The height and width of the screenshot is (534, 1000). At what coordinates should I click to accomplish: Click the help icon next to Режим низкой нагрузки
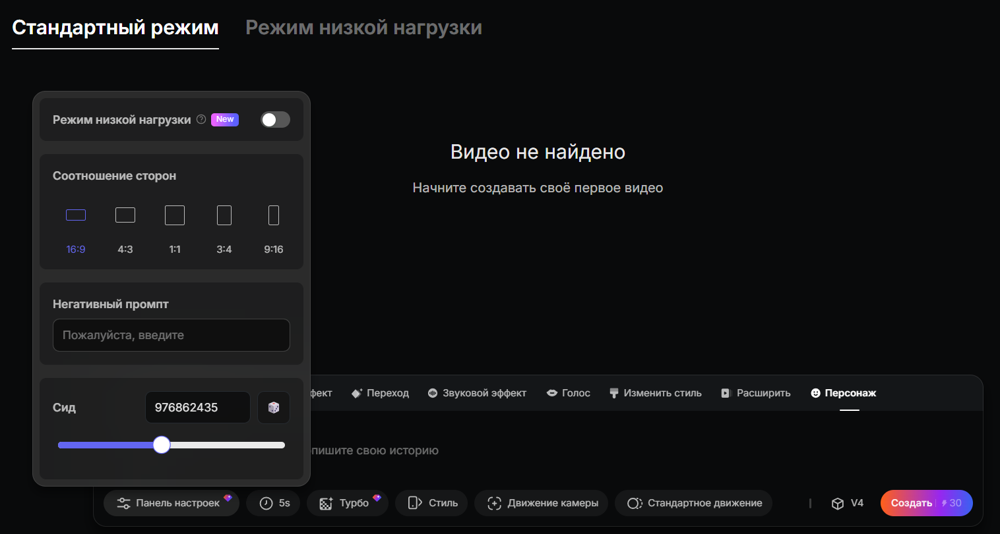tap(202, 119)
